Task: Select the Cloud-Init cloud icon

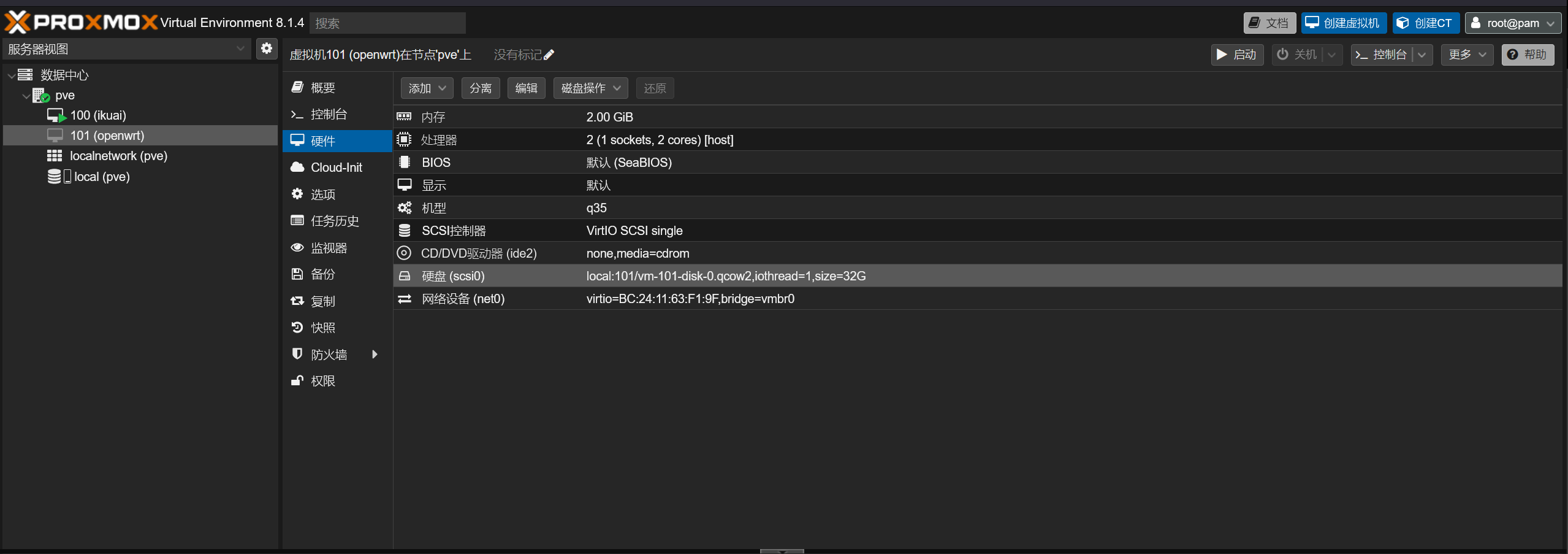Action: click(297, 167)
